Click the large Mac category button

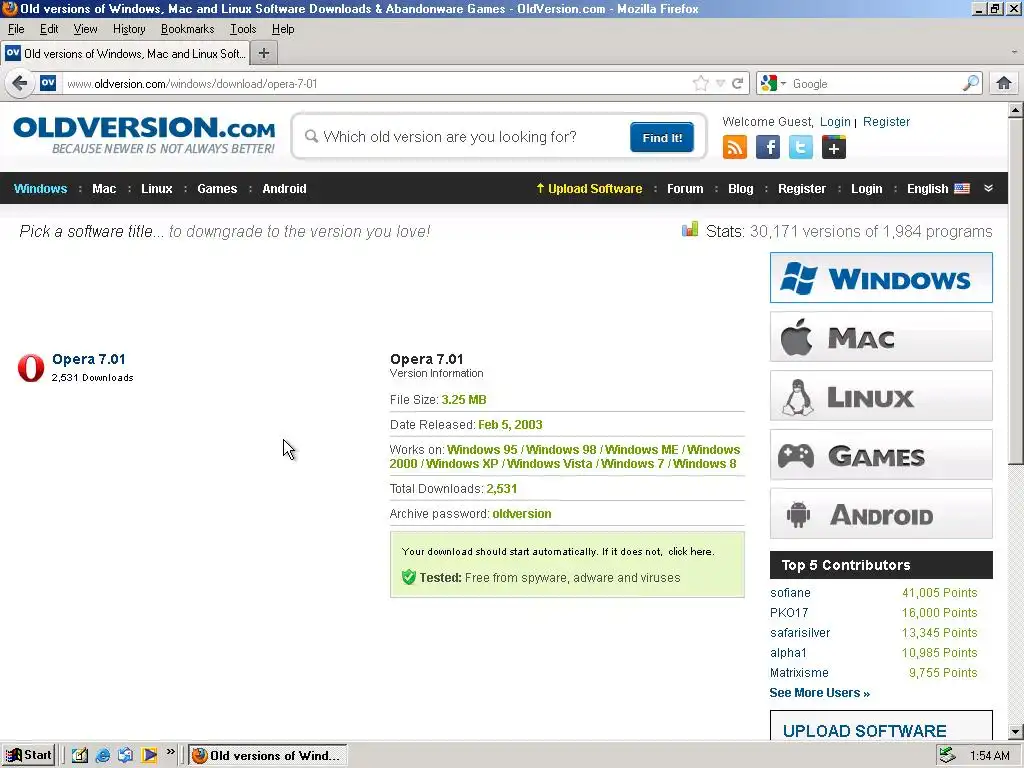(x=881, y=337)
